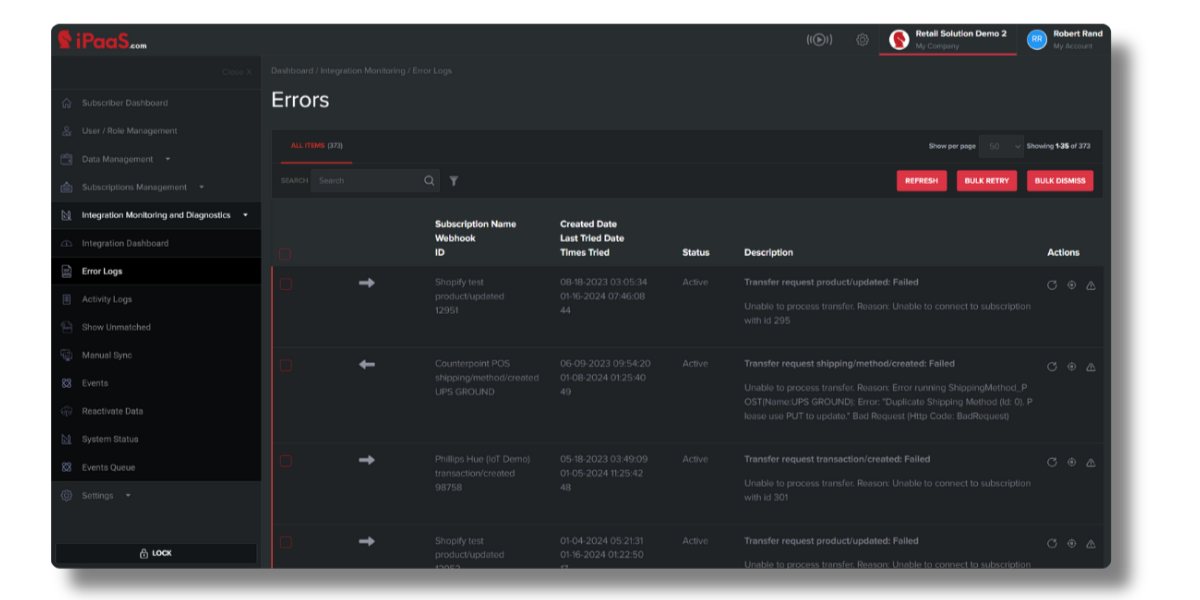The height and width of the screenshot is (600, 1200).
Task: Click the warning triangle icon for Counterpoint POS row
Action: coord(1090,366)
